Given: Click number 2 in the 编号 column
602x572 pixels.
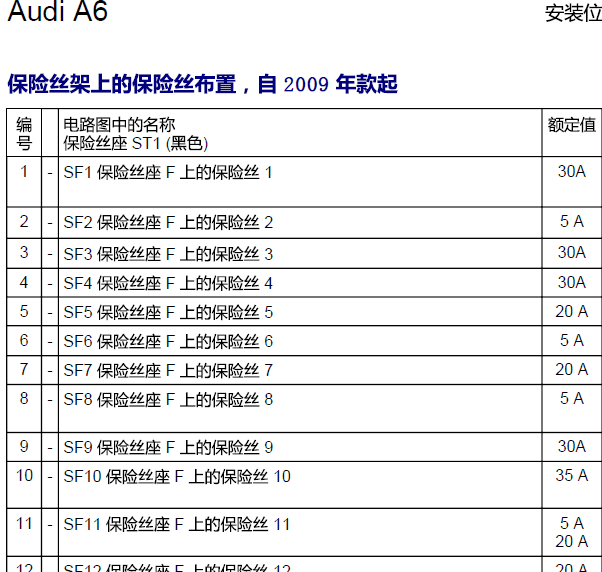Looking at the screenshot, I should (24, 222).
